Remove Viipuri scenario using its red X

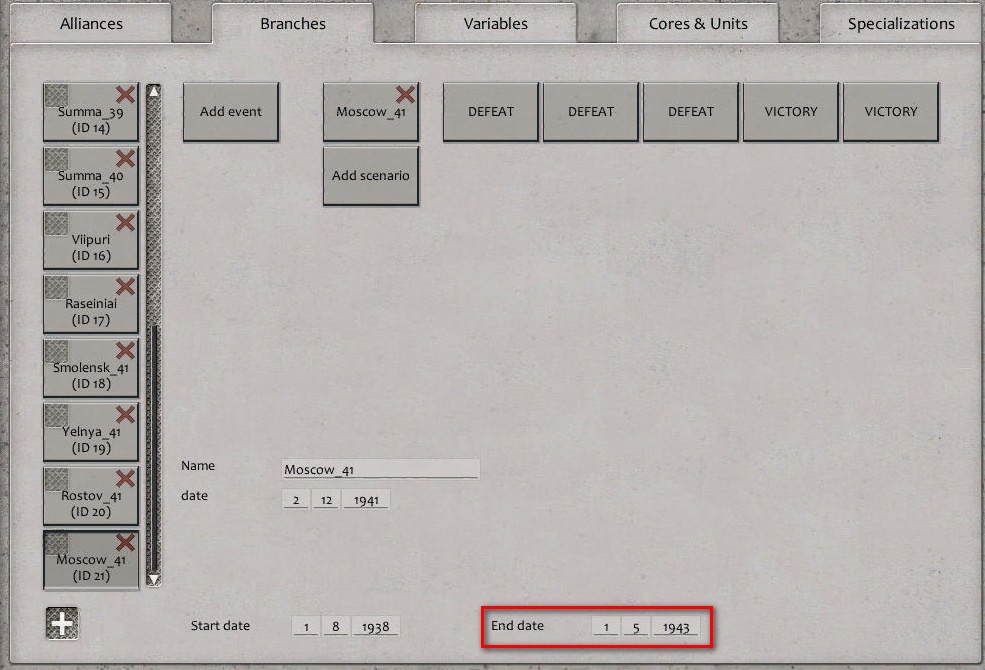point(126,222)
